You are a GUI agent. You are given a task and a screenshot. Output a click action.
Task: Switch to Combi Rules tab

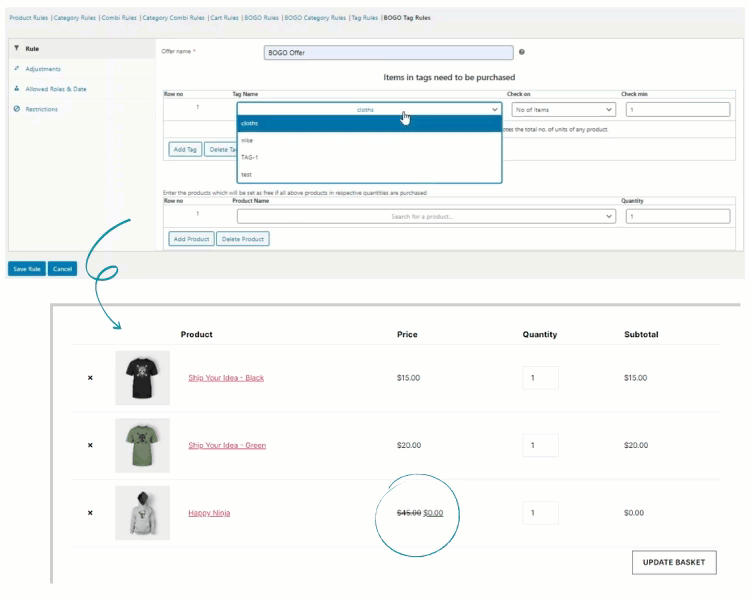[x=119, y=18]
